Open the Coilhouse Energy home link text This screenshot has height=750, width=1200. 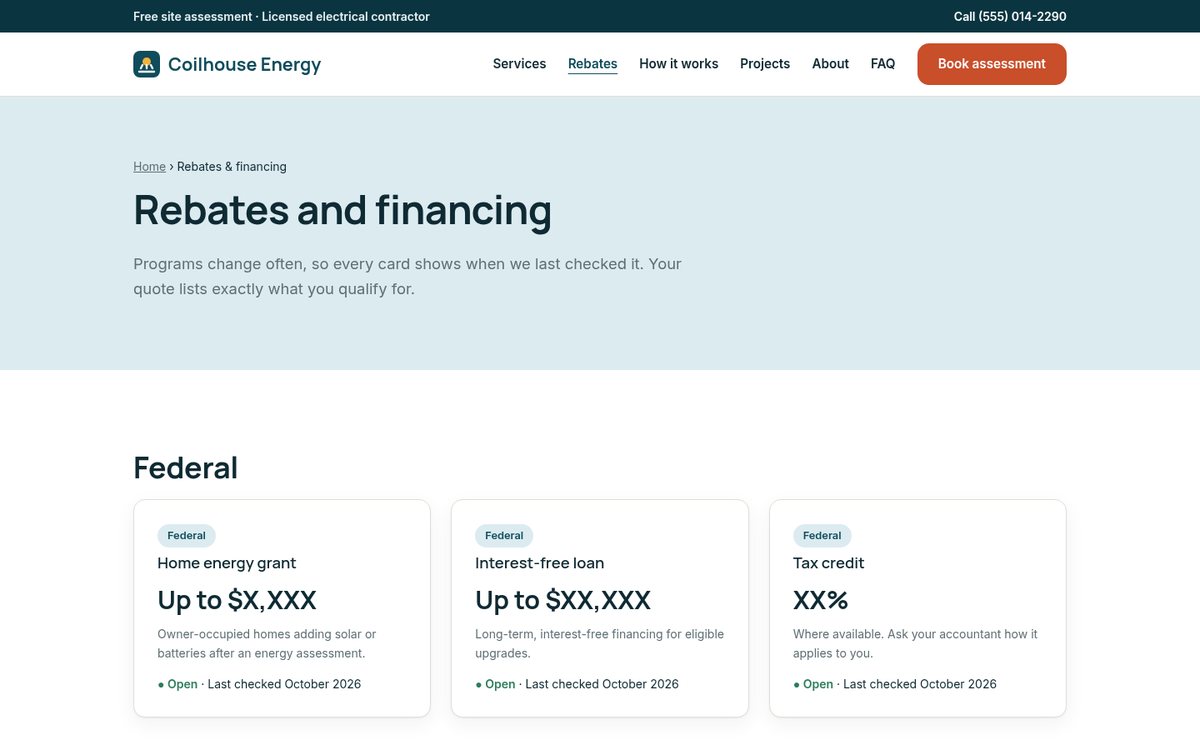[244, 65]
